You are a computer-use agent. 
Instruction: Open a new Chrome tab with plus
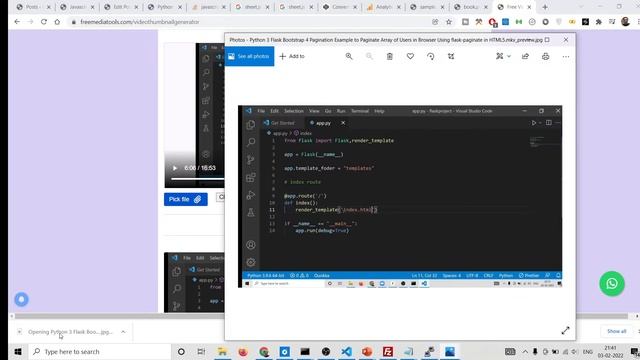tap(545, 7)
